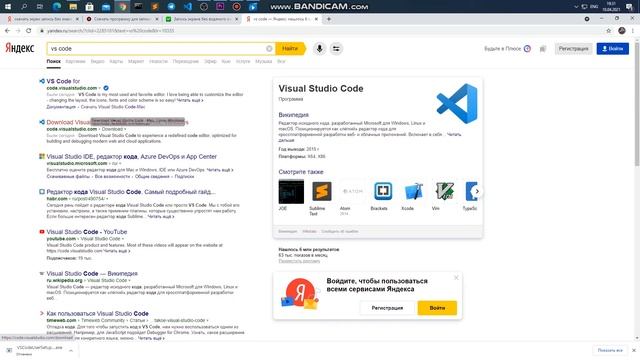
Task: Open the Windows Start menu
Action: (x=7, y=7)
